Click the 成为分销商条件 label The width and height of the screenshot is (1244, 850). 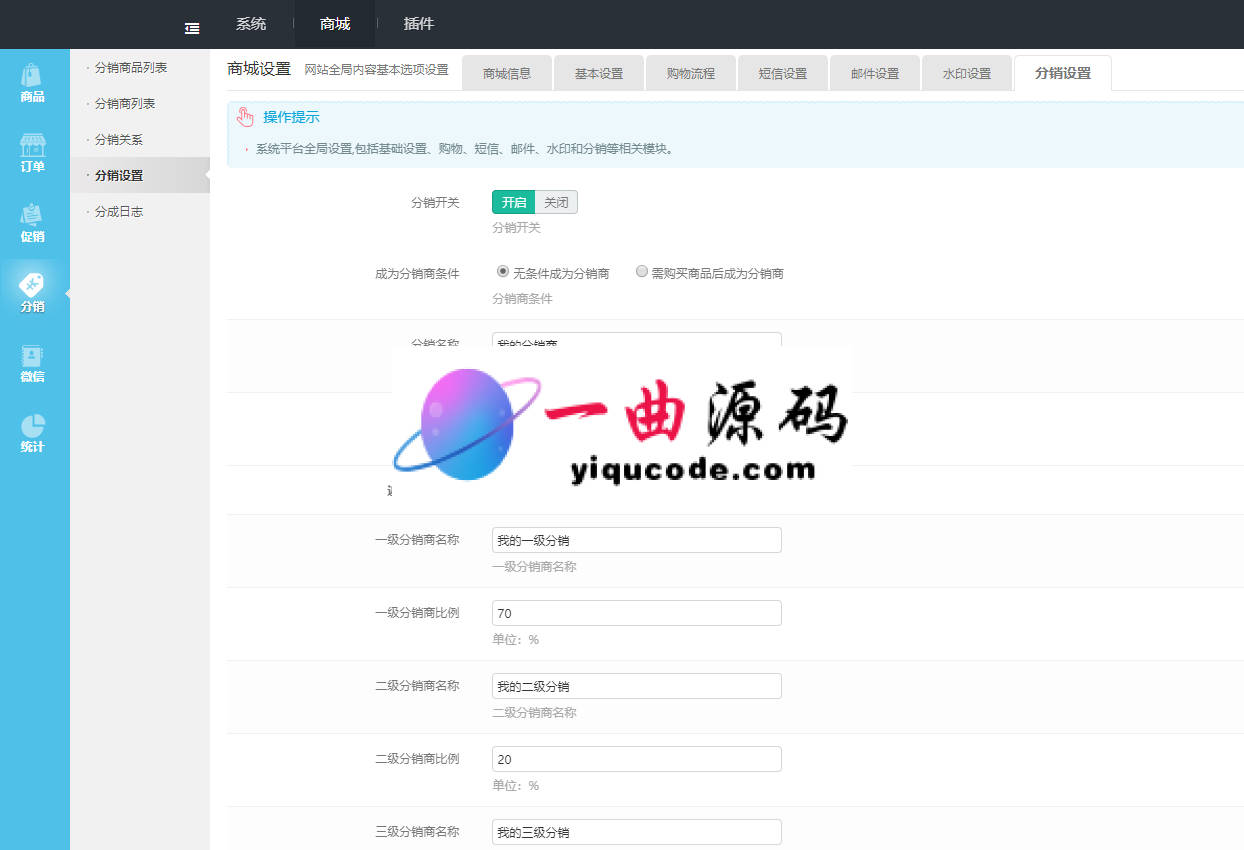(417, 273)
